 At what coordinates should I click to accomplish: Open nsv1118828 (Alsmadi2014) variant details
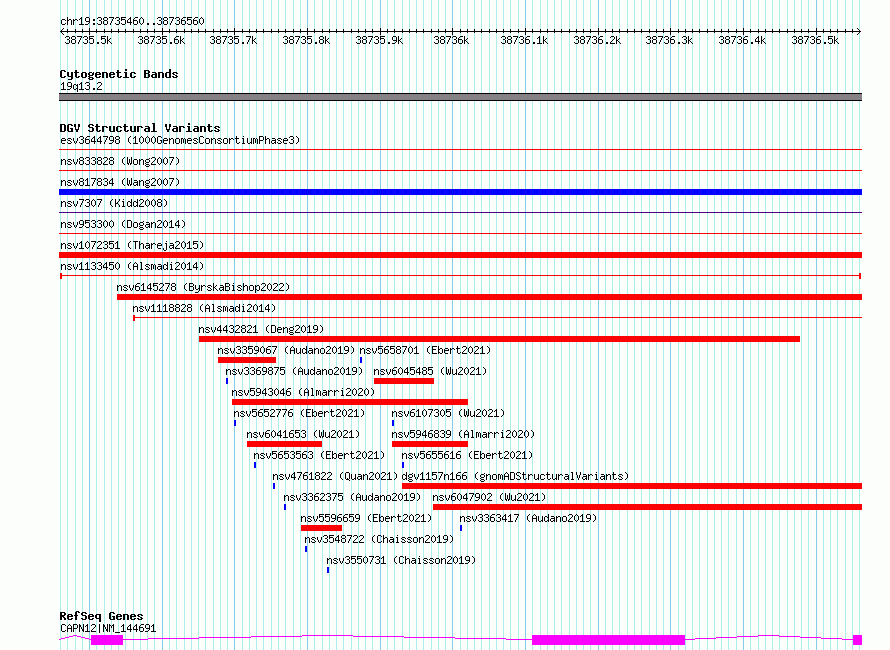pyautogui.click(x=204, y=308)
